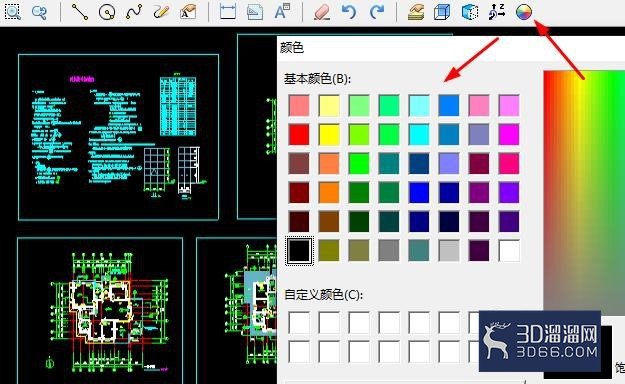Screen dimensions: 625x384
Task: Select the Eraser tool
Action: [322, 12]
